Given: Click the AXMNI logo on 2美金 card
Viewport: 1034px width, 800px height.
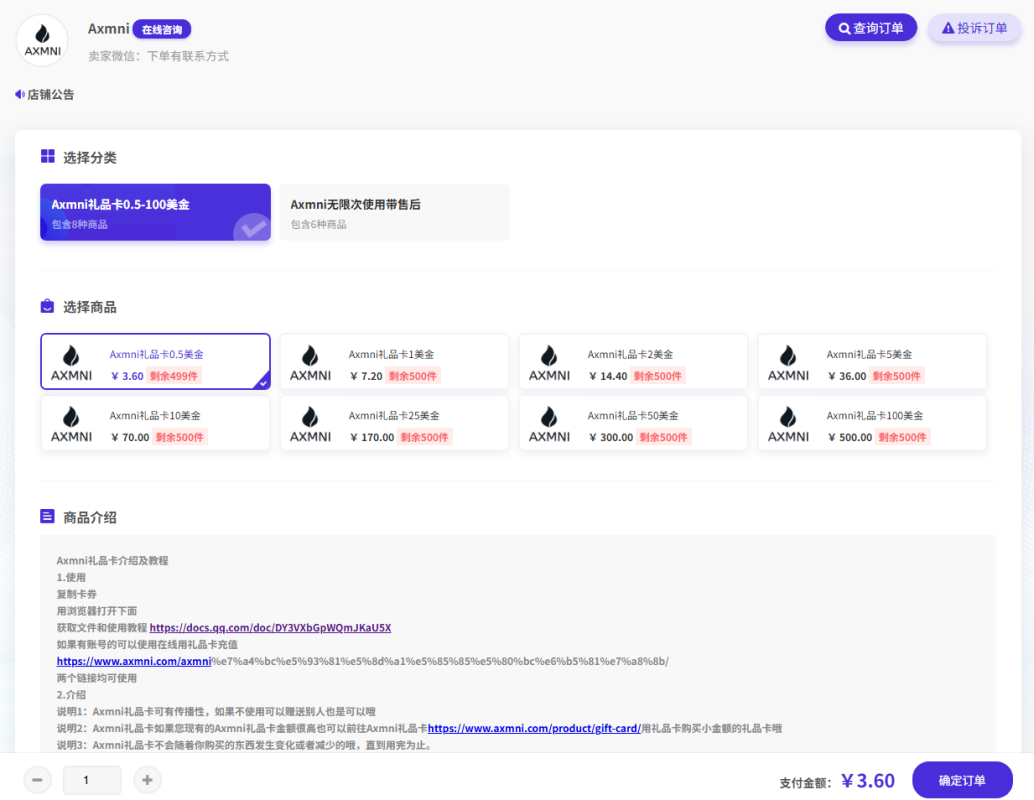Looking at the screenshot, I should pos(549,363).
